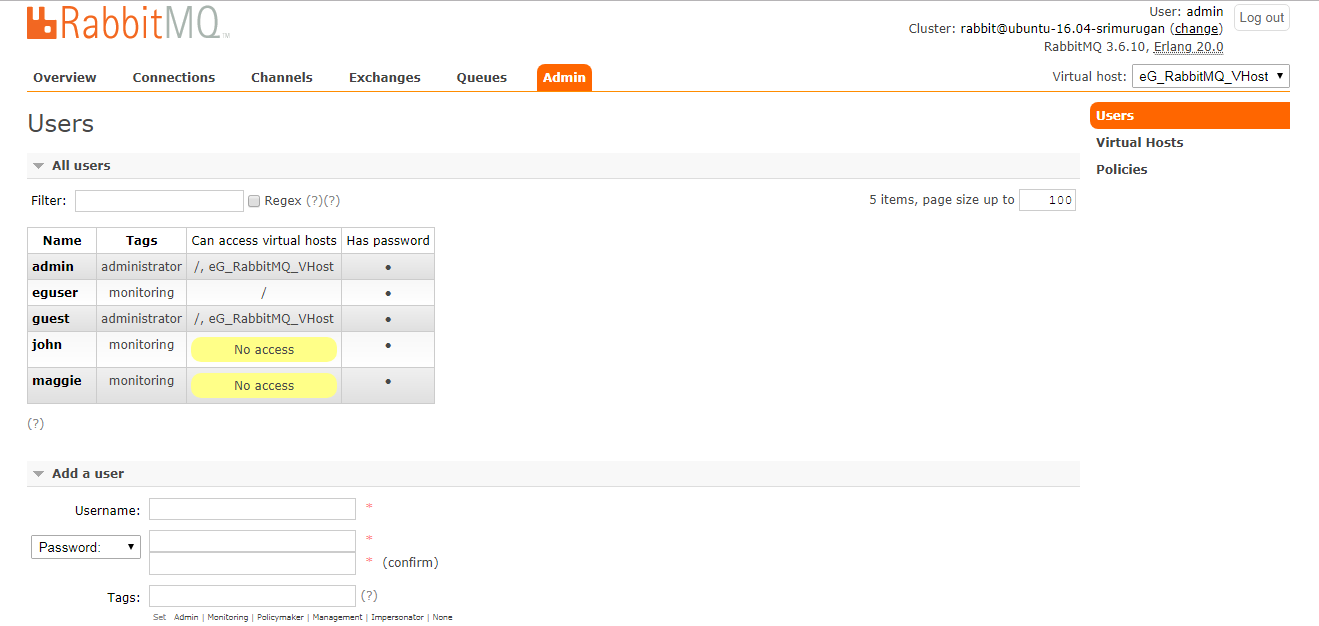Viewport: 1319px width, 626px height.
Task: Click the password confirm input field
Action: (x=252, y=563)
